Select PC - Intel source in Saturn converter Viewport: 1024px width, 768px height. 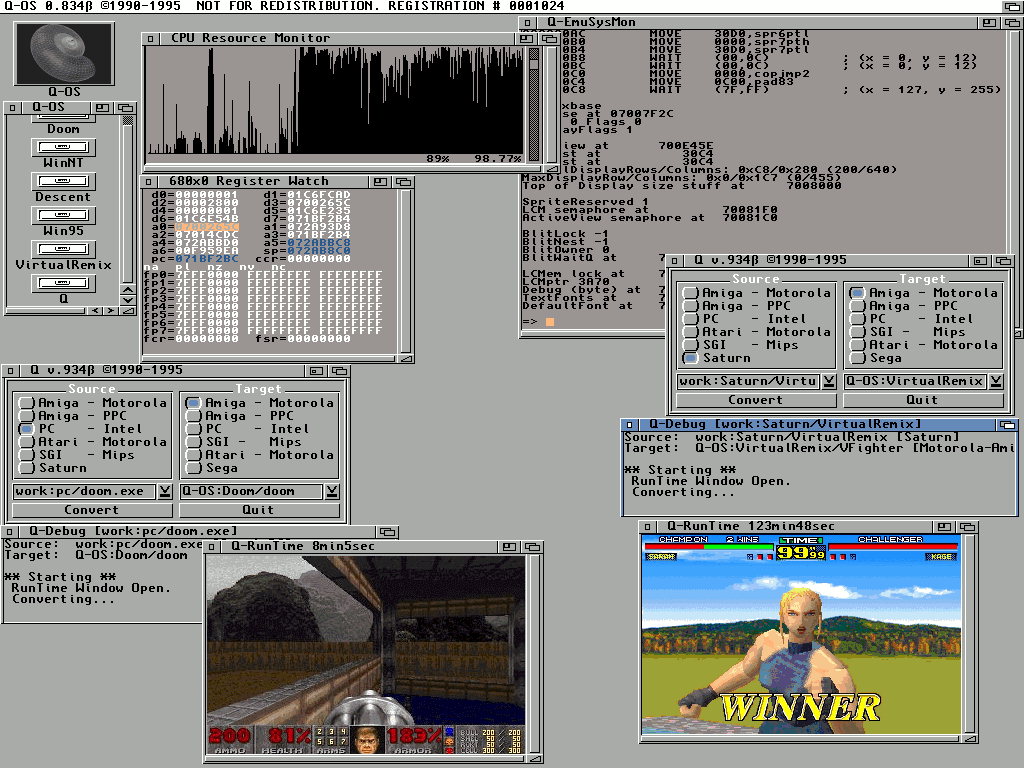coord(690,319)
